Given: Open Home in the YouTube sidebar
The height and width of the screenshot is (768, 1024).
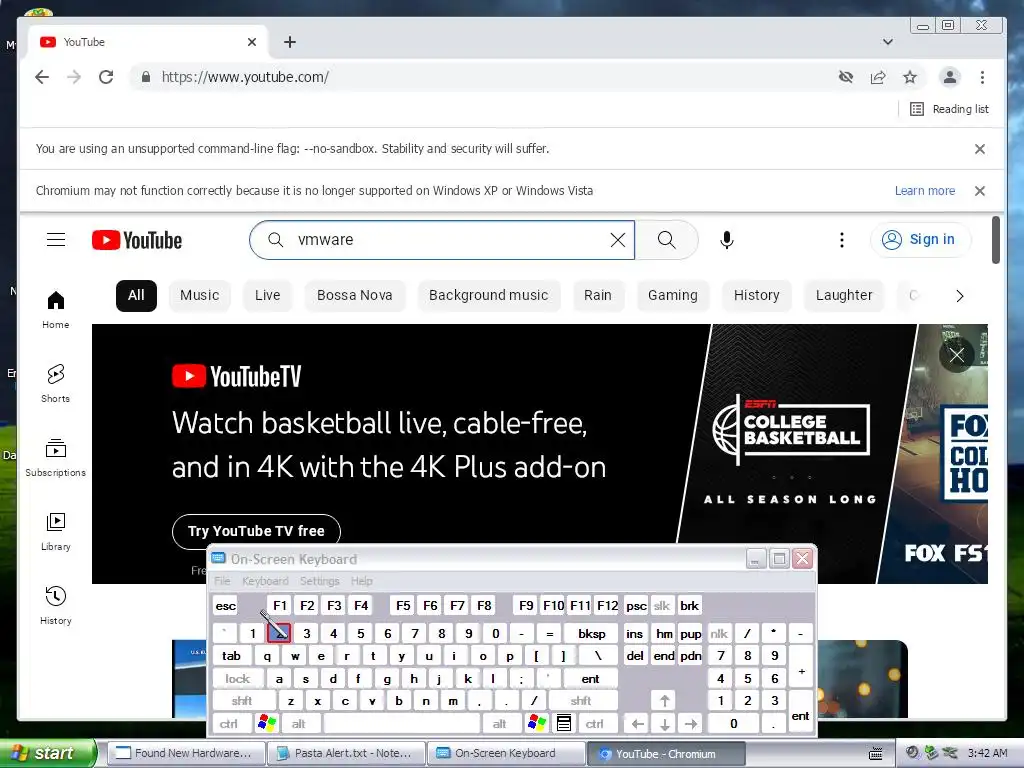Looking at the screenshot, I should coord(56,310).
